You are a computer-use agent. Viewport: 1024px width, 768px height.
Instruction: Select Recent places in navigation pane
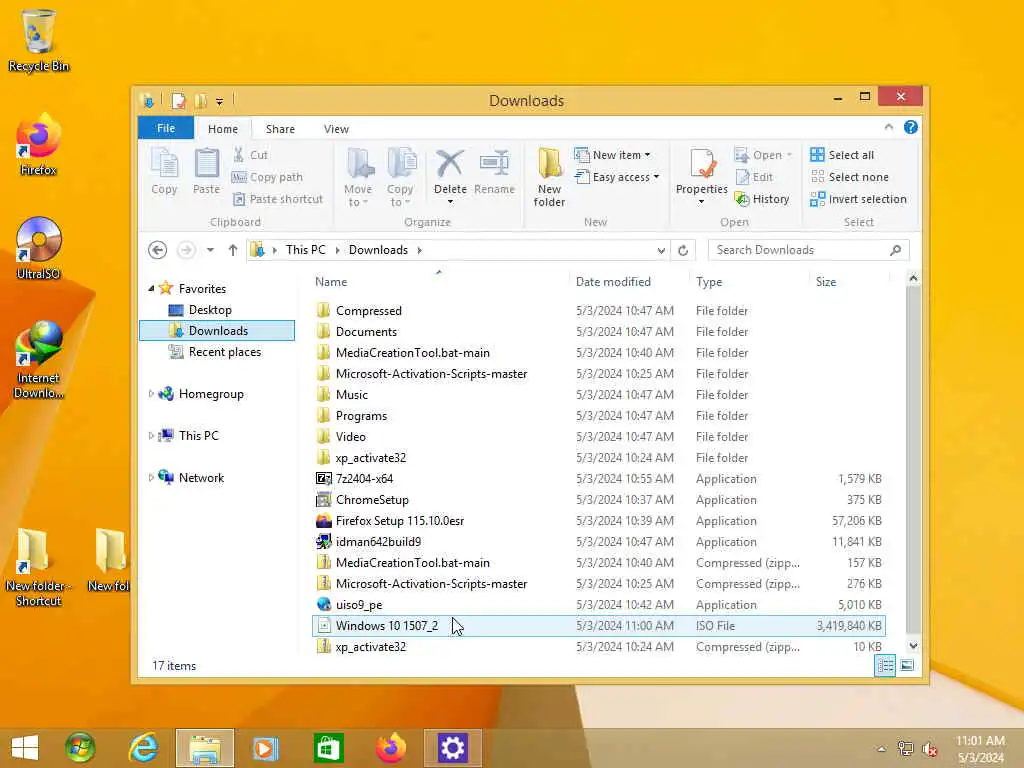pos(225,352)
